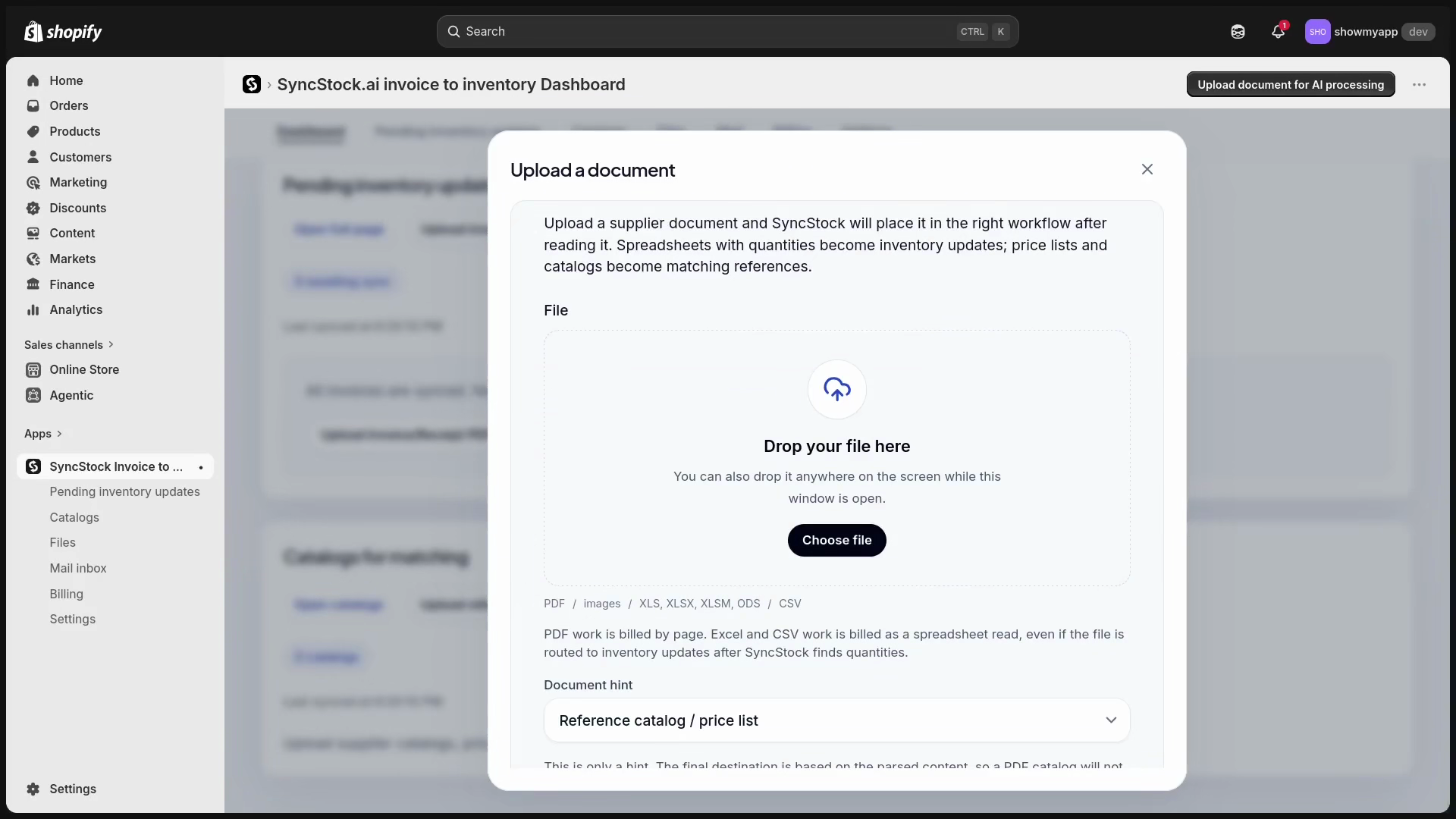Open app Settings under SyncStock
1456x819 pixels.
coord(73,620)
